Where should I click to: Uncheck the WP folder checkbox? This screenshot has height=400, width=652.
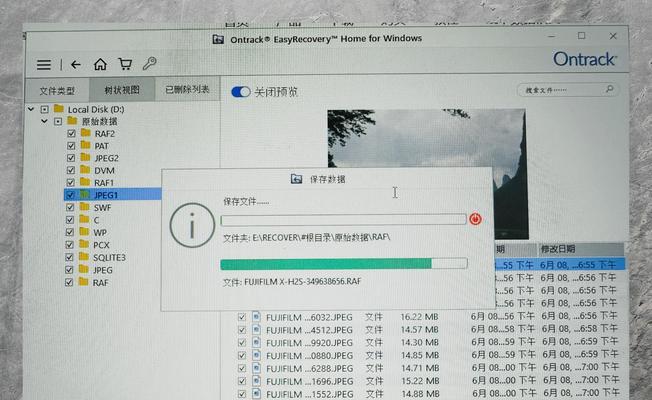point(69,232)
